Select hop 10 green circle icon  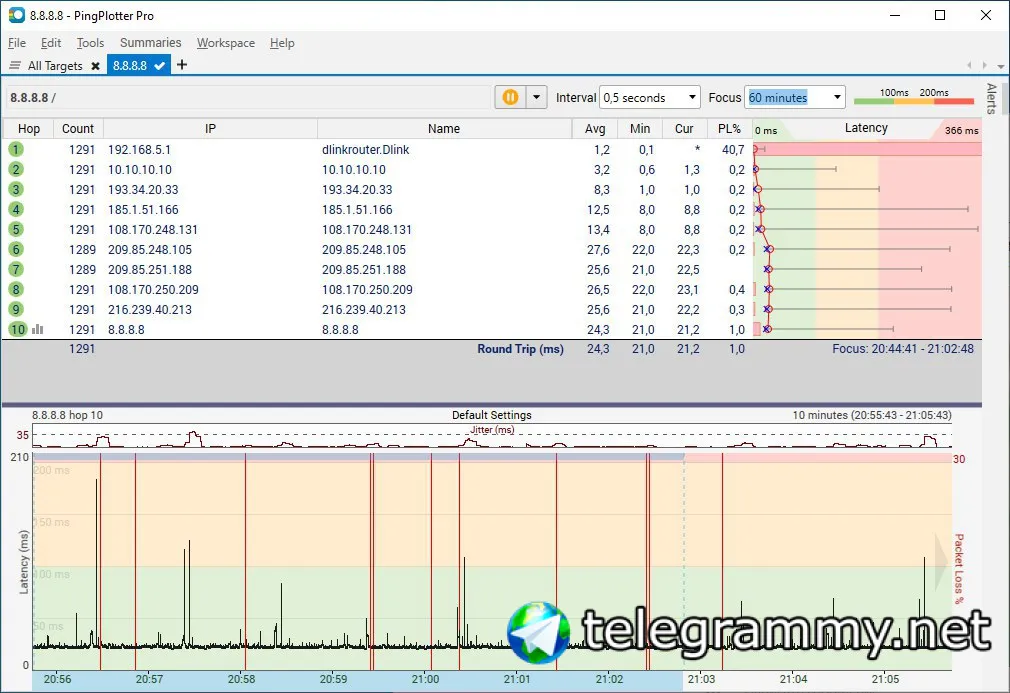[17, 329]
